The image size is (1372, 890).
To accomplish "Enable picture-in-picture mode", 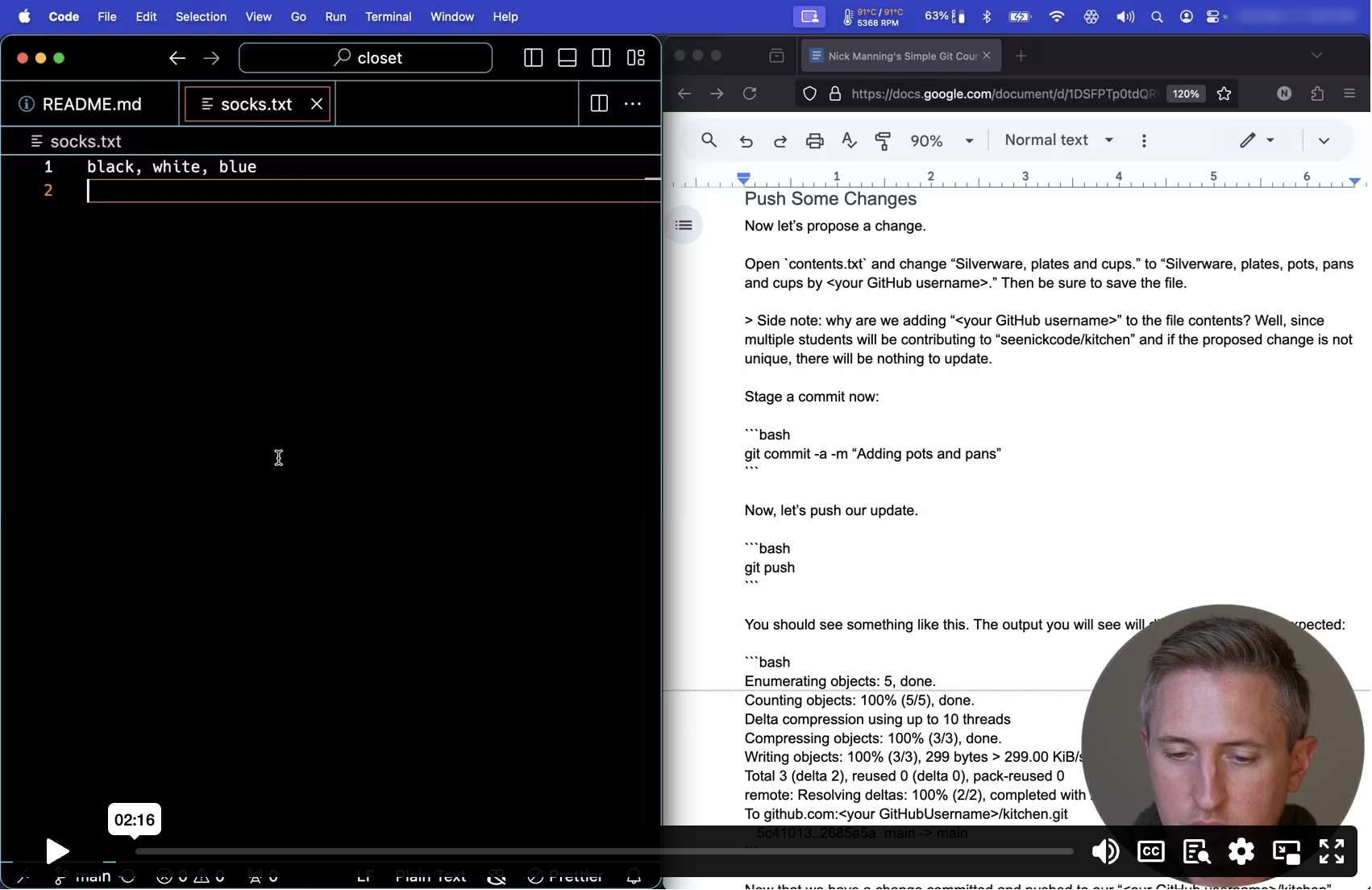I will pyautogui.click(x=1287, y=851).
